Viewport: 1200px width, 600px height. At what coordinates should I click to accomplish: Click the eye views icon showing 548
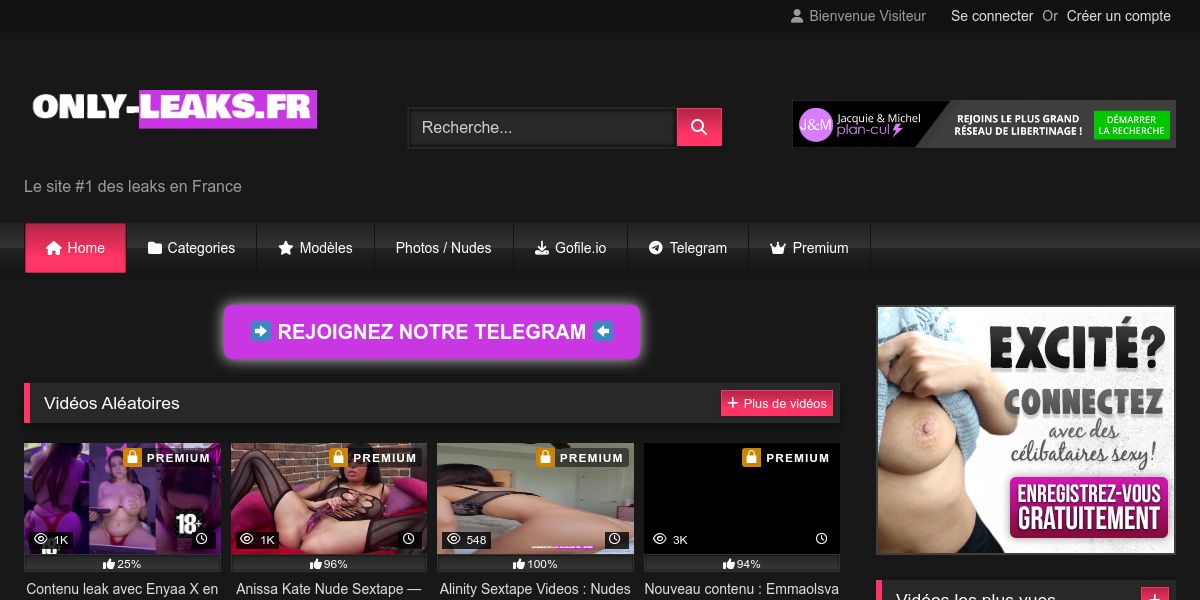tap(453, 539)
